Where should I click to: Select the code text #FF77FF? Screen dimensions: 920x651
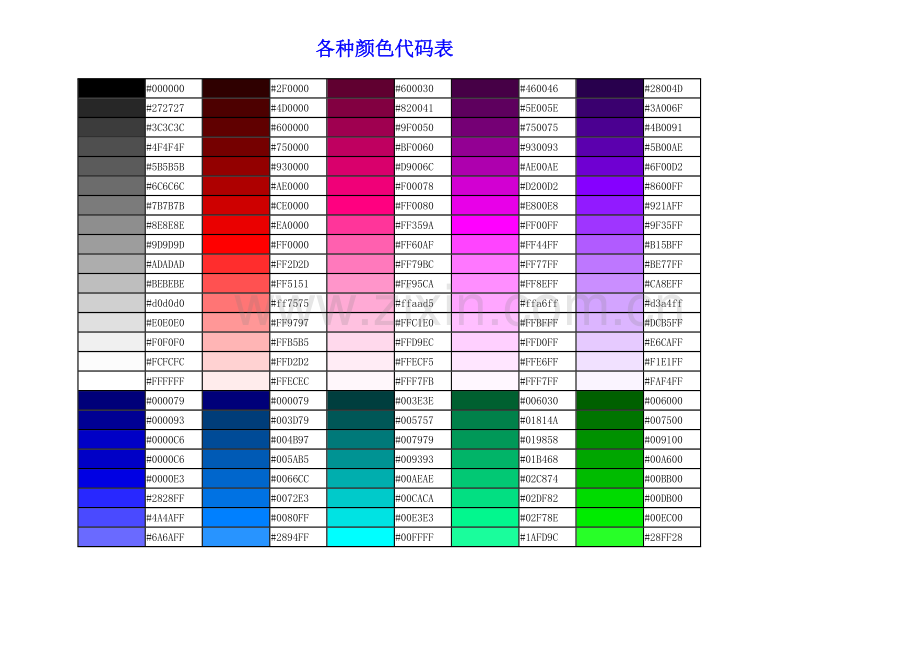(x=539, y=265)
